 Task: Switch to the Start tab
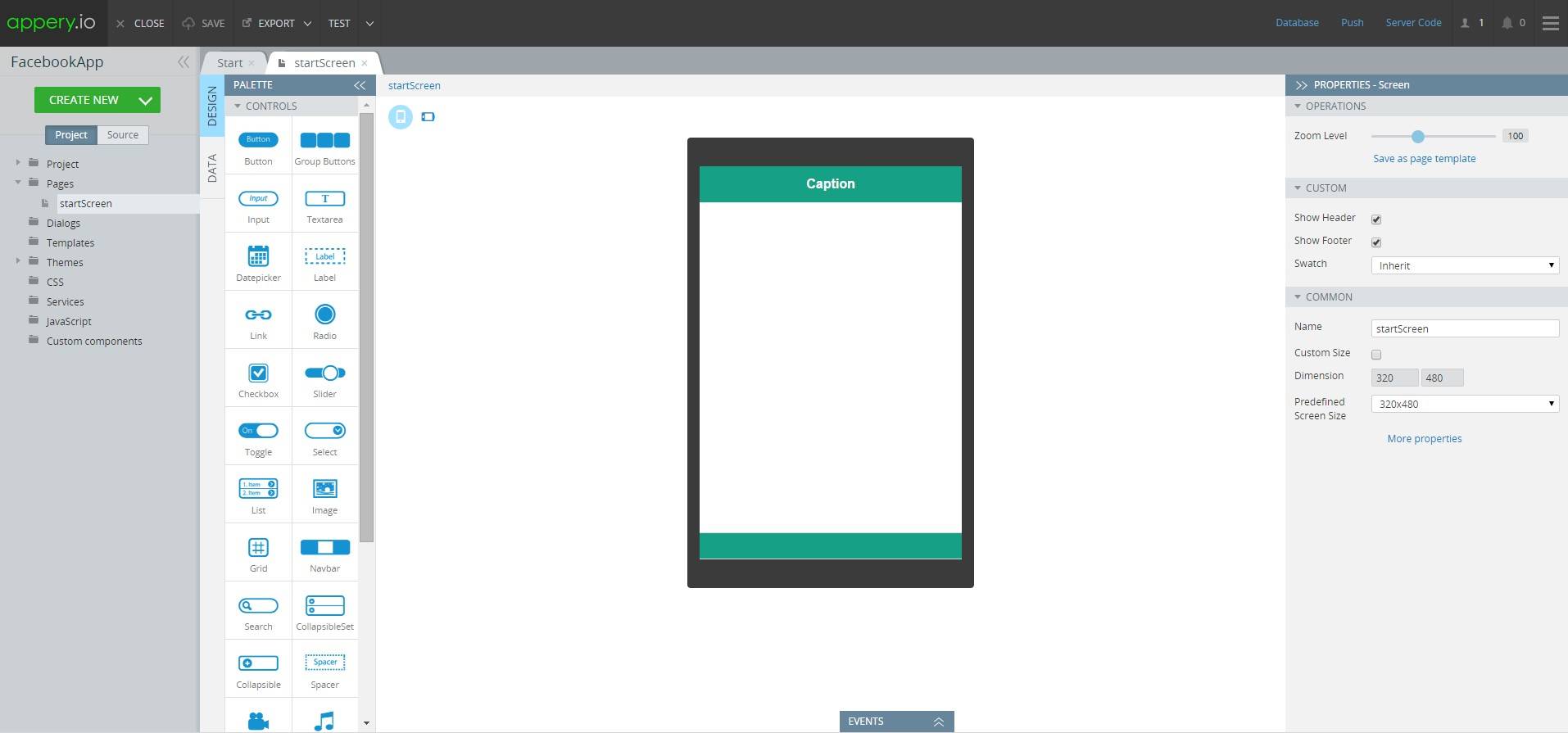(x=229, y=63)
